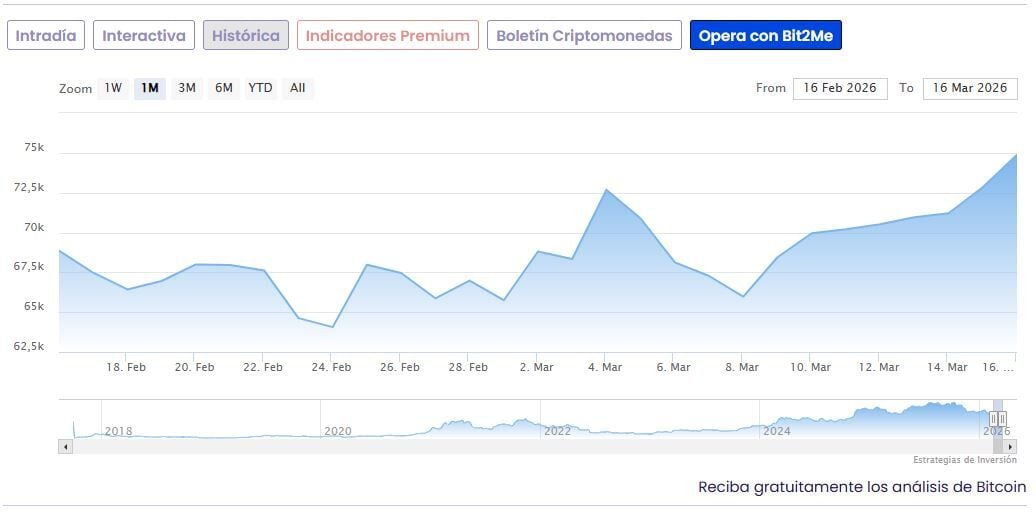The image size is (1036, 516).
Task: Switch zoom to YTD
Action: pos(260,88)
